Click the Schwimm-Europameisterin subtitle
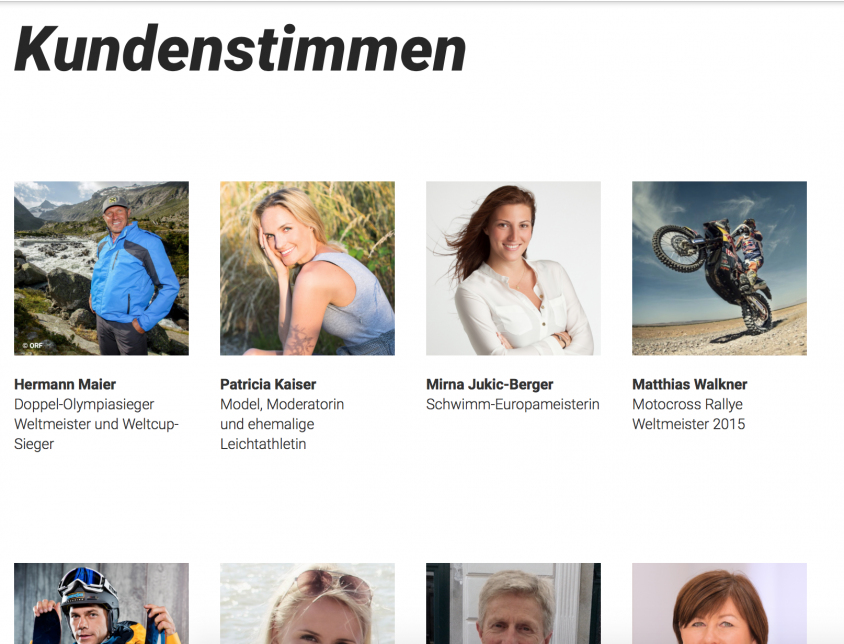 (x=513, y=404)
